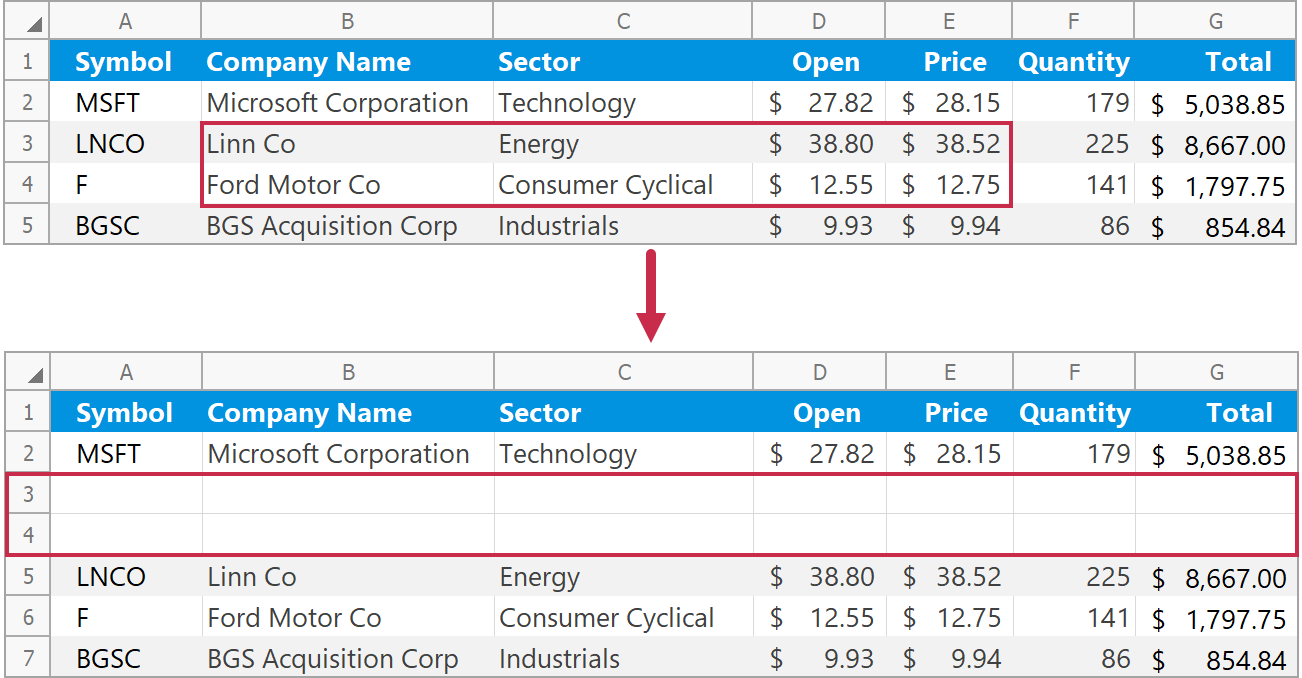Click Ford Motor Co in row 4

point(294,185)
